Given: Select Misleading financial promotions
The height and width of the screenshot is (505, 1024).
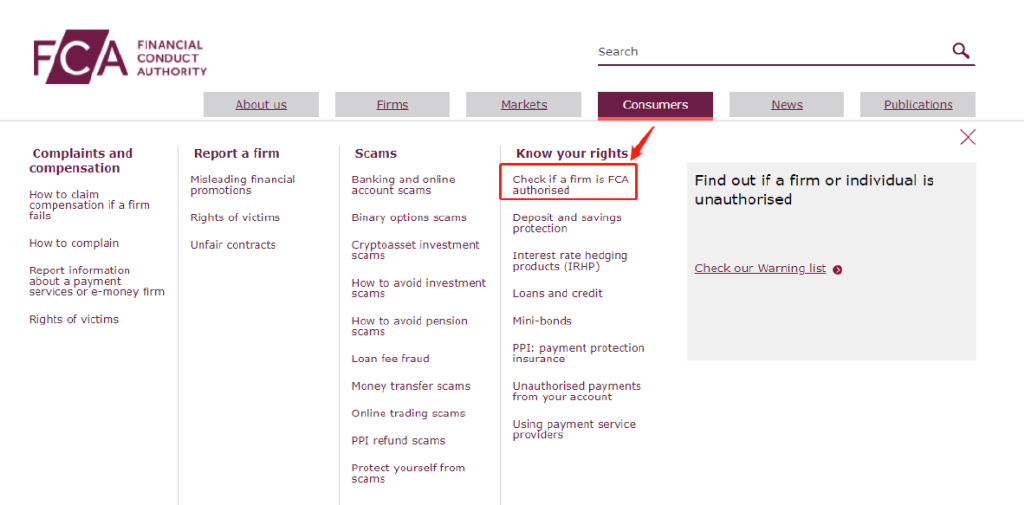Looking at the screenshot, I should pos(243,185).
